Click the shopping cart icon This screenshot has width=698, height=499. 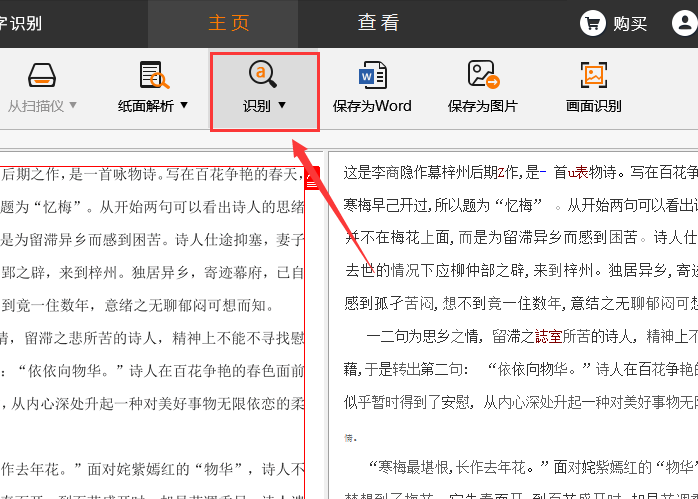[593, 23]
